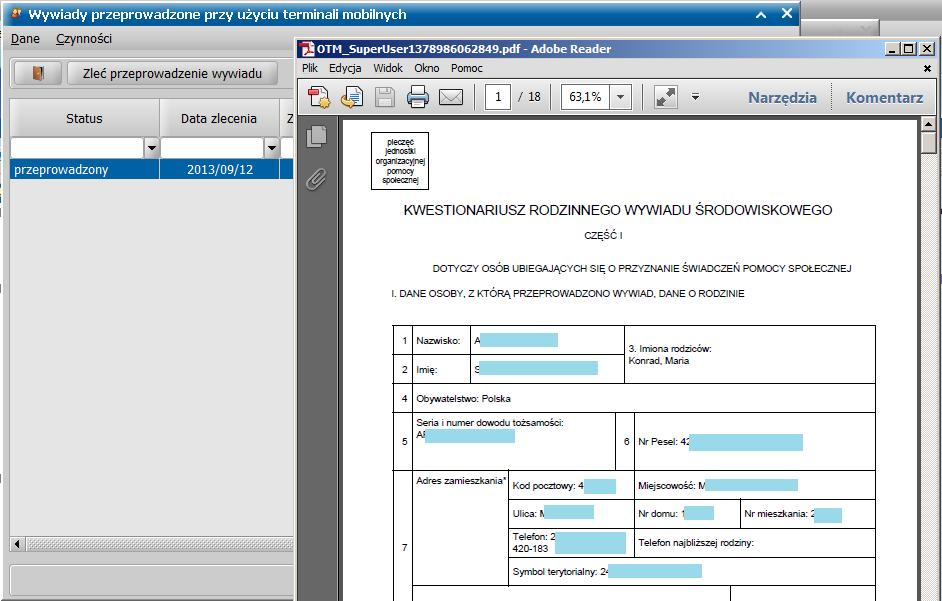Open the Dane menu
This screenshot has height=601, width=942.
25,38
